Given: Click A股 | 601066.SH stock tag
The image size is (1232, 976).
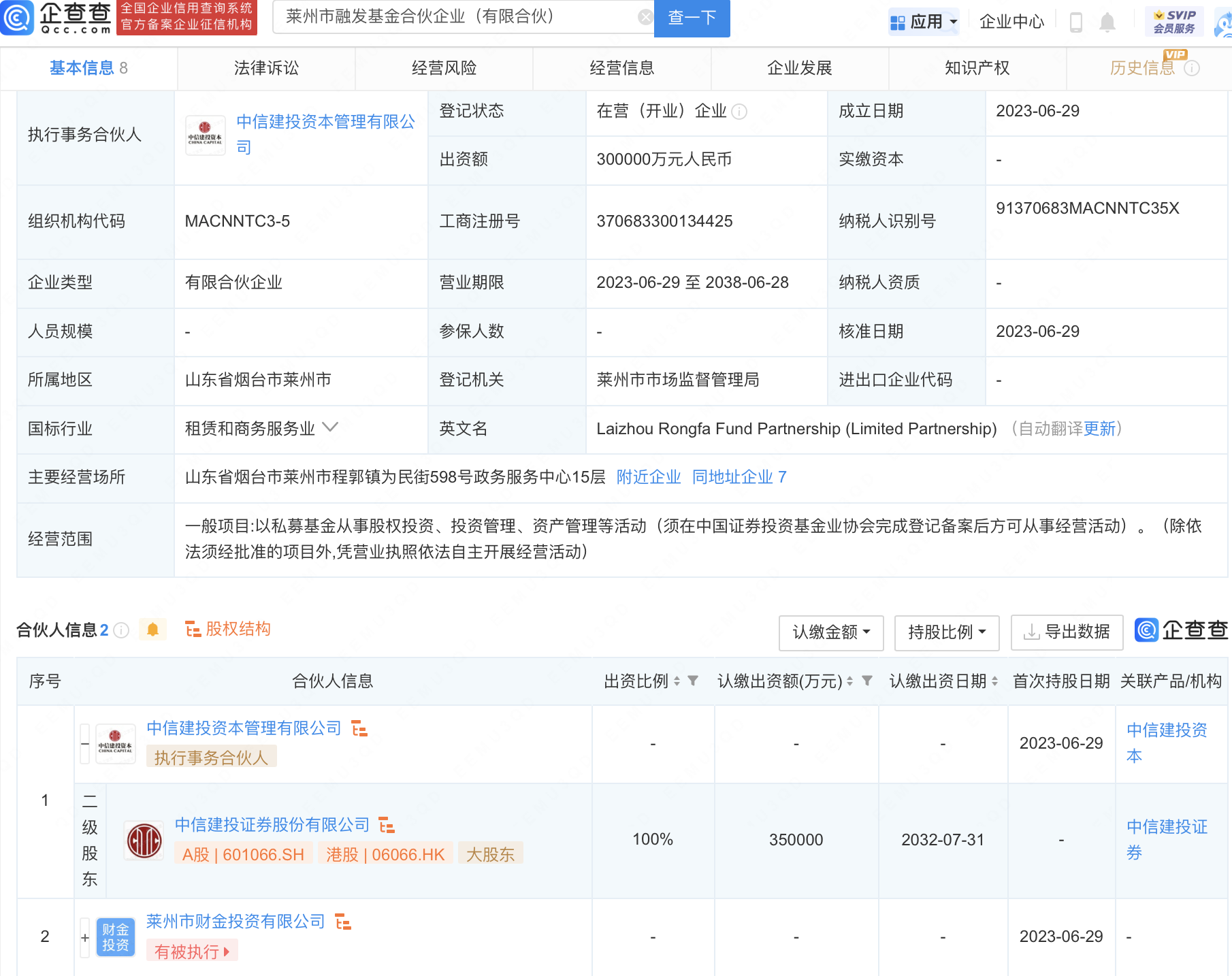Looking at the screenshot, I should [244, 855].
